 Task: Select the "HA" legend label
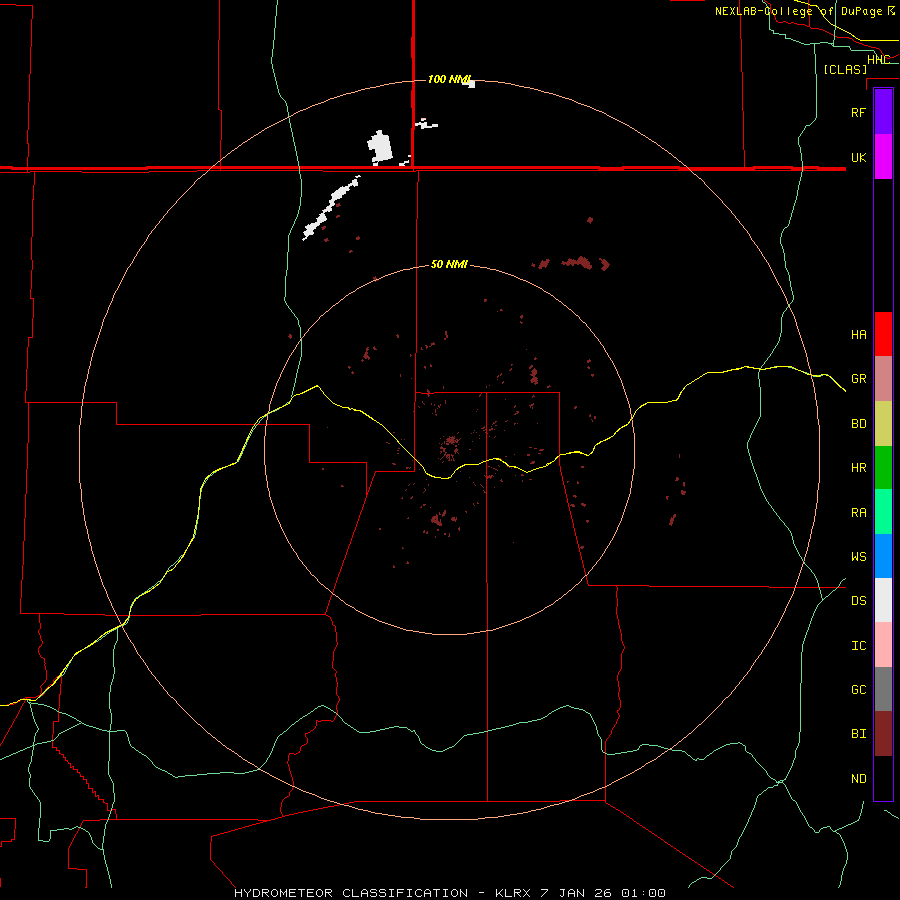coord(858,334)
